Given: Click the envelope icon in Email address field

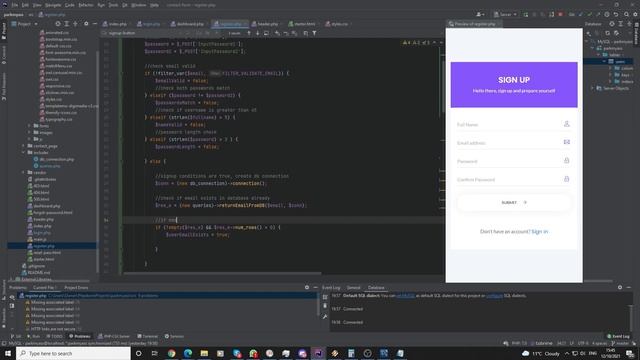Looking at the screenshot, I should point(567,142).
